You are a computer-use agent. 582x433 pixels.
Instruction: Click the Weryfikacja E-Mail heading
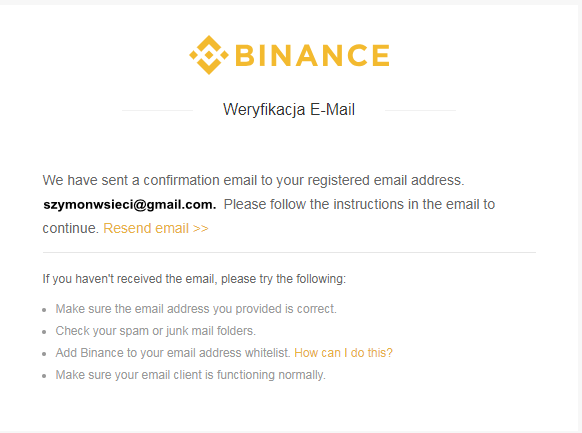click(x=289, y=109)
